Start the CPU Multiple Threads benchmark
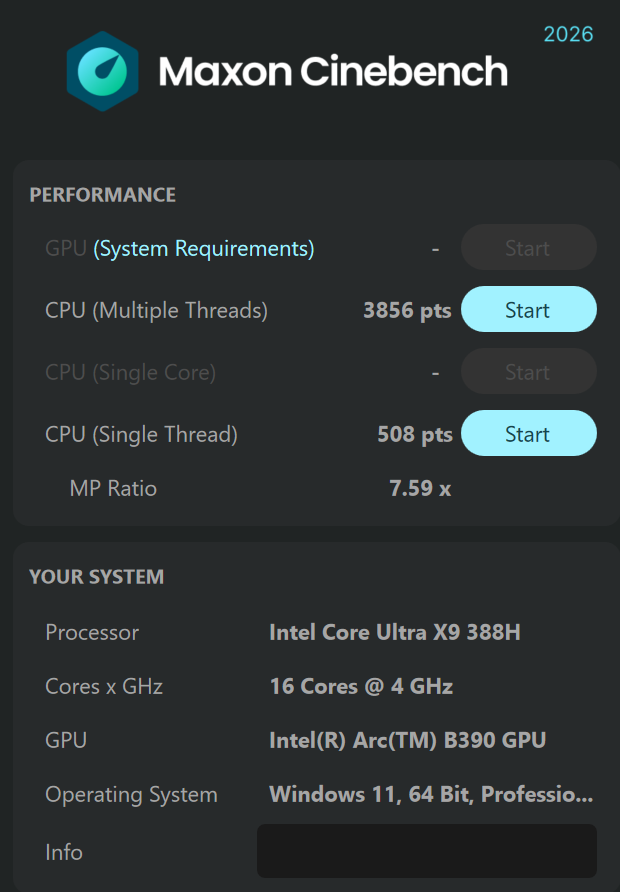This screenshot has height=892, width=620. 528,309
